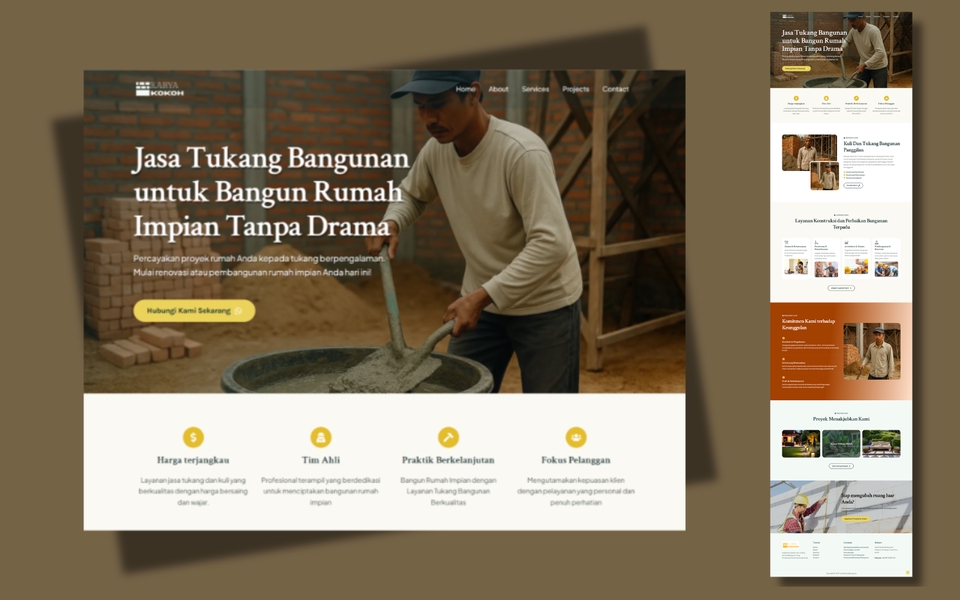Select the Praktik Berkelanjutan heading

[x=448, y=460]
